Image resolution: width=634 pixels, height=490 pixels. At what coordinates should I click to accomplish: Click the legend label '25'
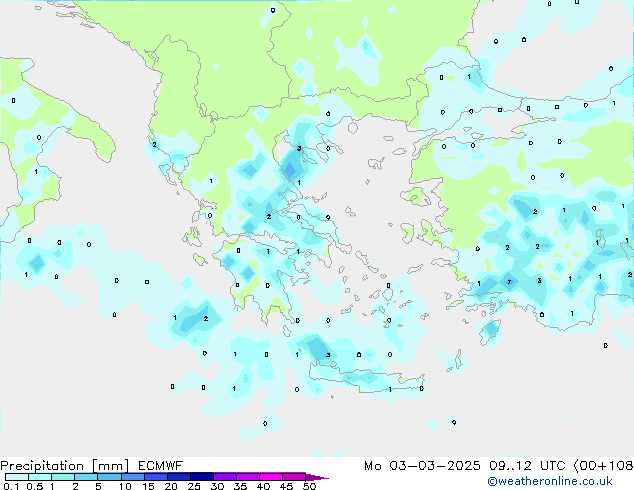[194, 486]
